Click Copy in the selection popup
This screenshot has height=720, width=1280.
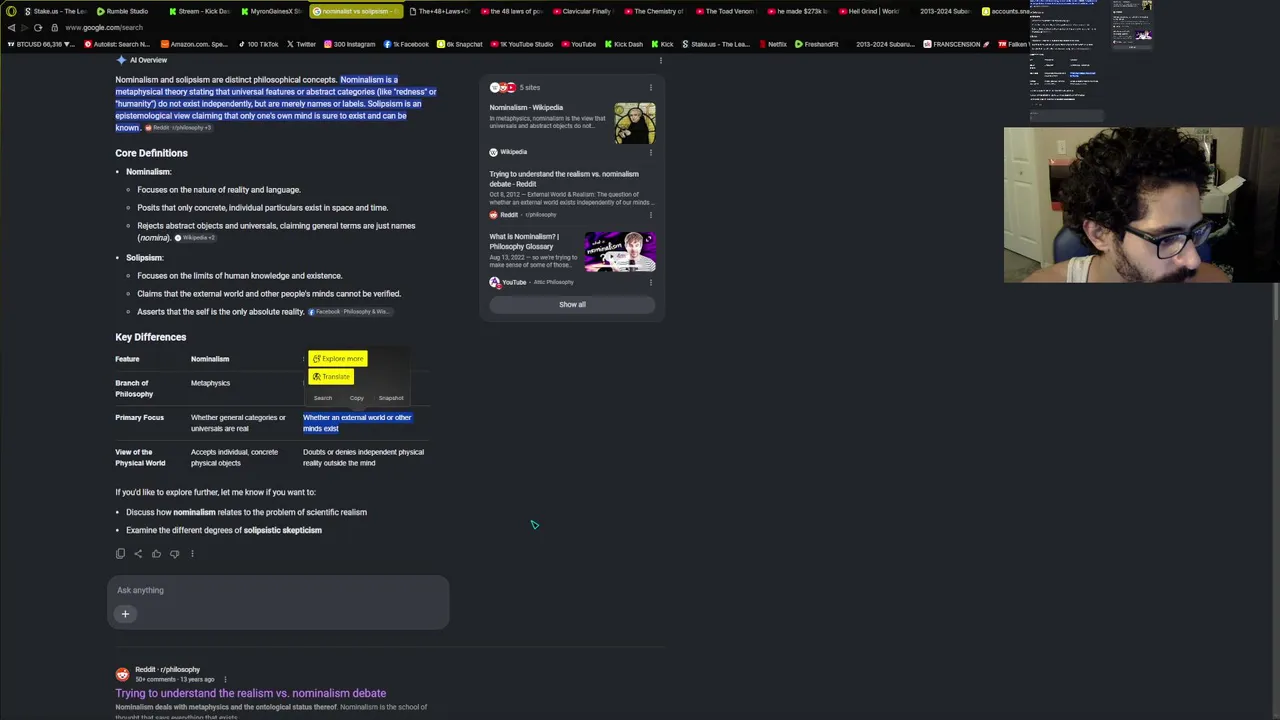click(356, 398)
